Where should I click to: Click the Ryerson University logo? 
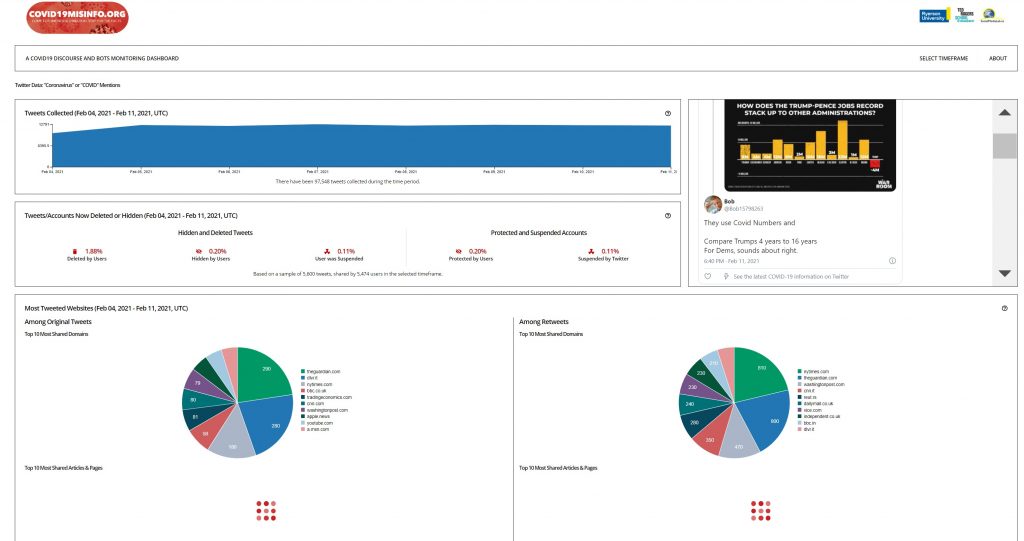(934, 15)
